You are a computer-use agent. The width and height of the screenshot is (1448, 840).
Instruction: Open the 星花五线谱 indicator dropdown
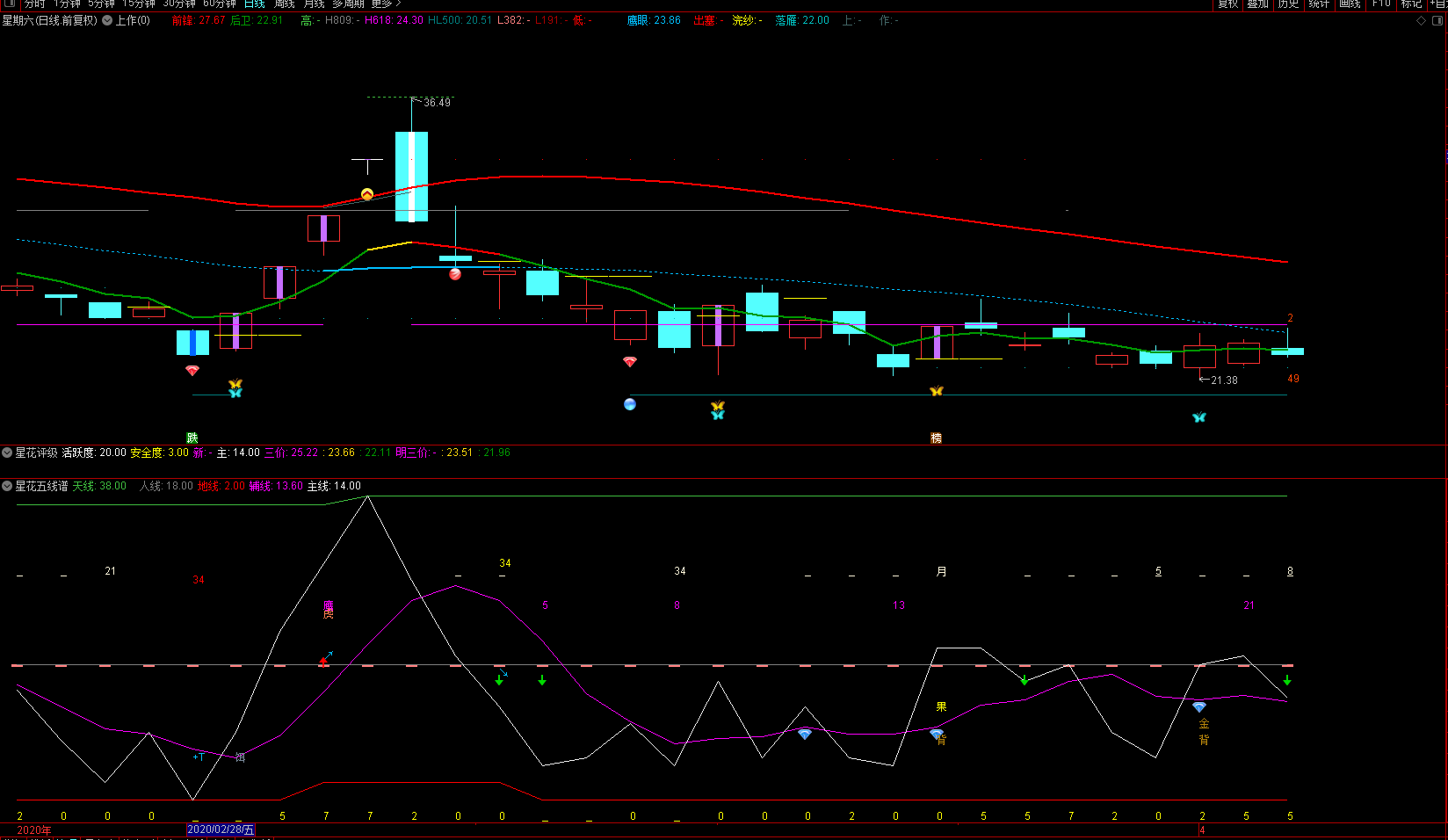tap(7, 486)
